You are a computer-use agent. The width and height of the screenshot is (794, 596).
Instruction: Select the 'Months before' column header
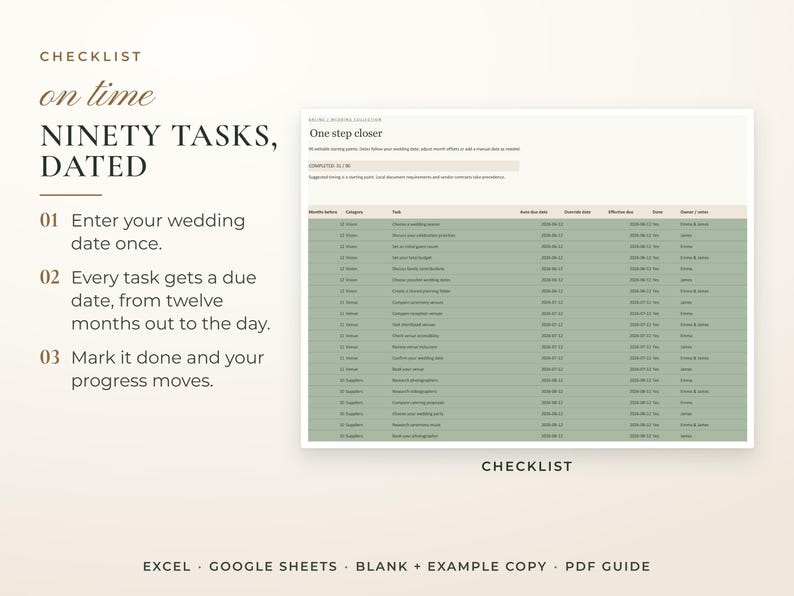323,212
